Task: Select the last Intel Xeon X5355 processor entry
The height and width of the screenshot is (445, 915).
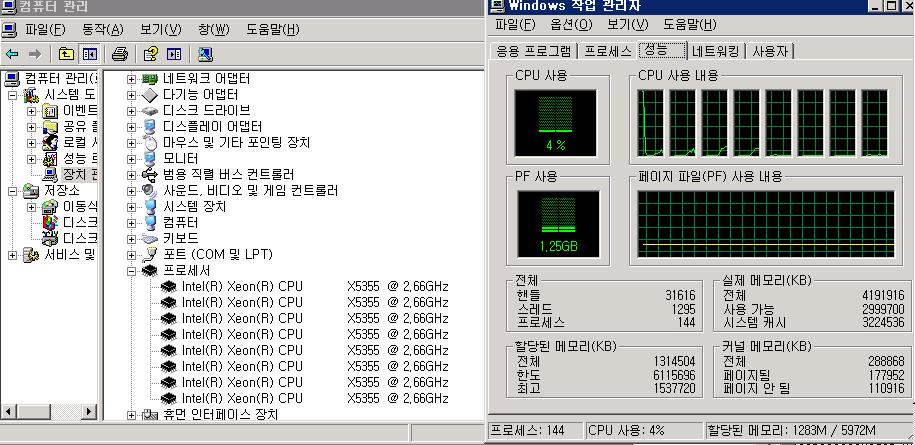Action: [x=315, y=398]
